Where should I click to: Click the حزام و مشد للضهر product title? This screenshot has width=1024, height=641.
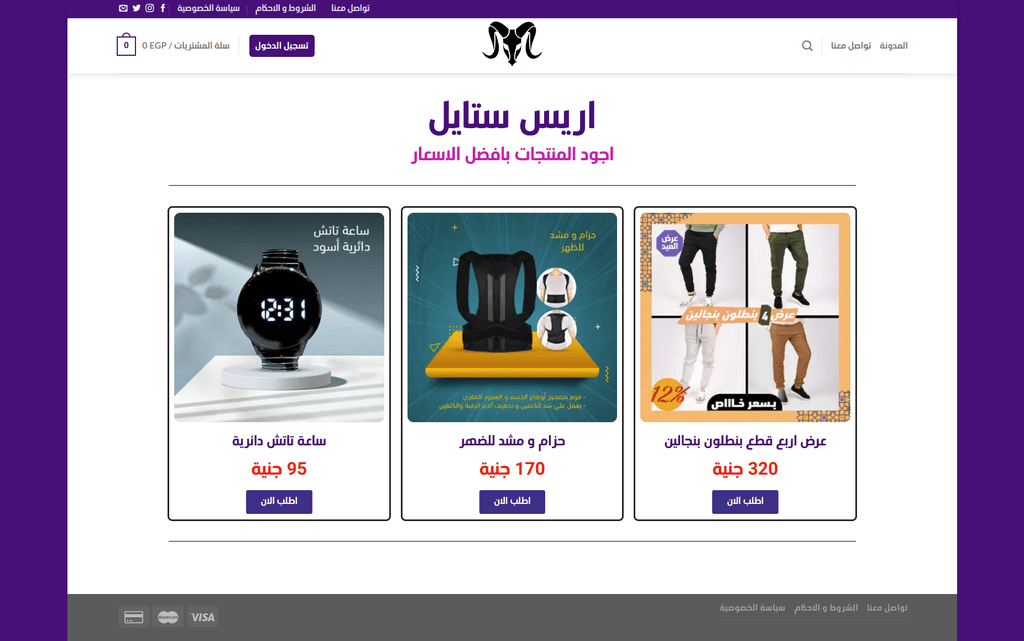pyautogui.click(x=512, y=441)
